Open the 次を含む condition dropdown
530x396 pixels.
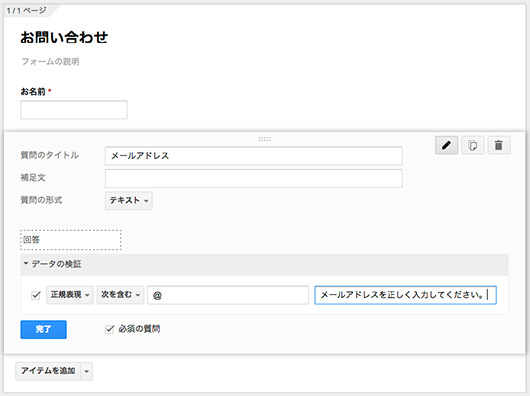coord(120,295)
